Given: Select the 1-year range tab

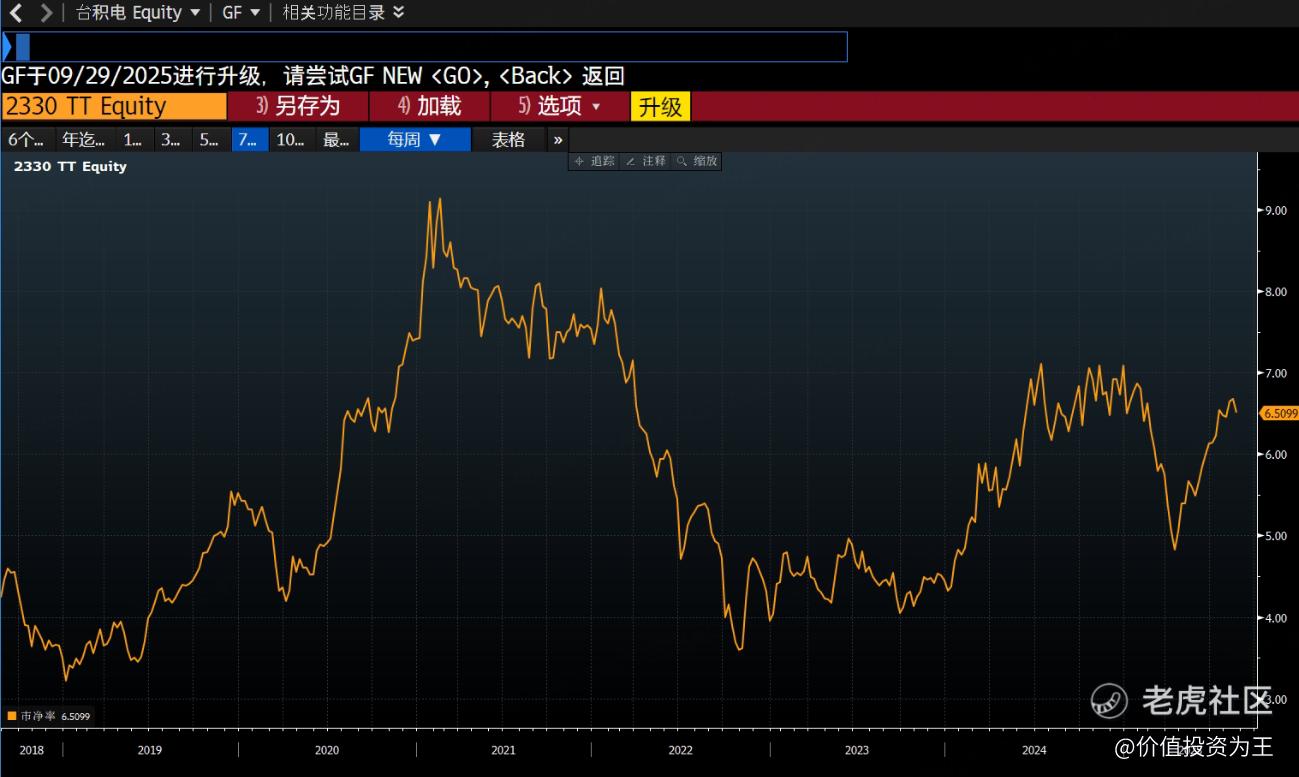Looking at the screenshot, I should coord(133,140).
